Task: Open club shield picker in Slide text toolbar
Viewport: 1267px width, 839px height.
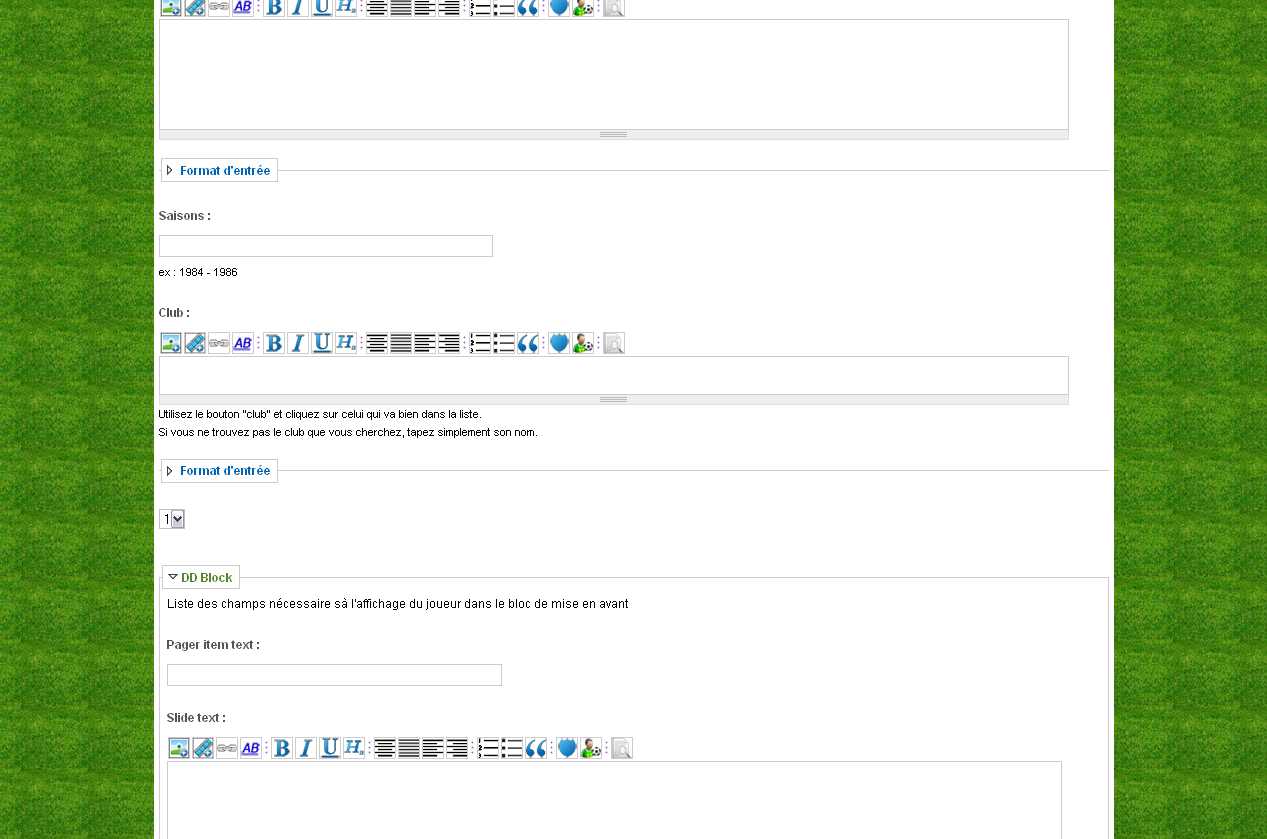Action: (567, 748)
